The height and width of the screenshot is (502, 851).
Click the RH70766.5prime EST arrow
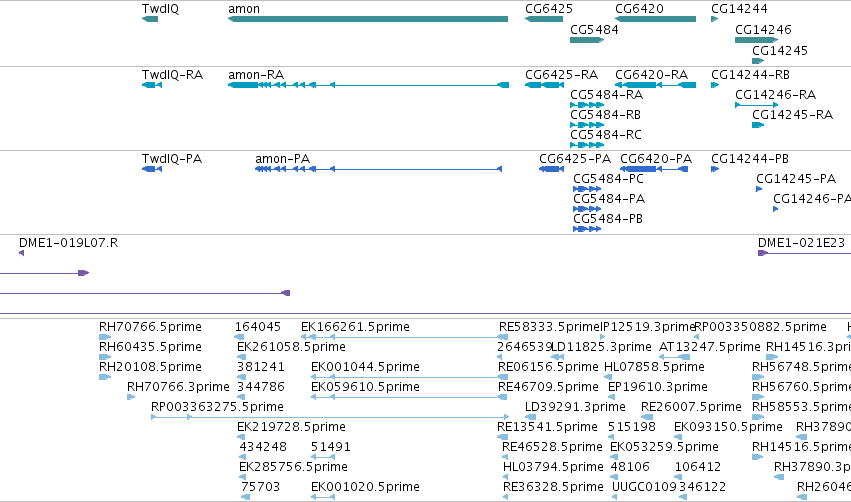[x=105, y=337]
